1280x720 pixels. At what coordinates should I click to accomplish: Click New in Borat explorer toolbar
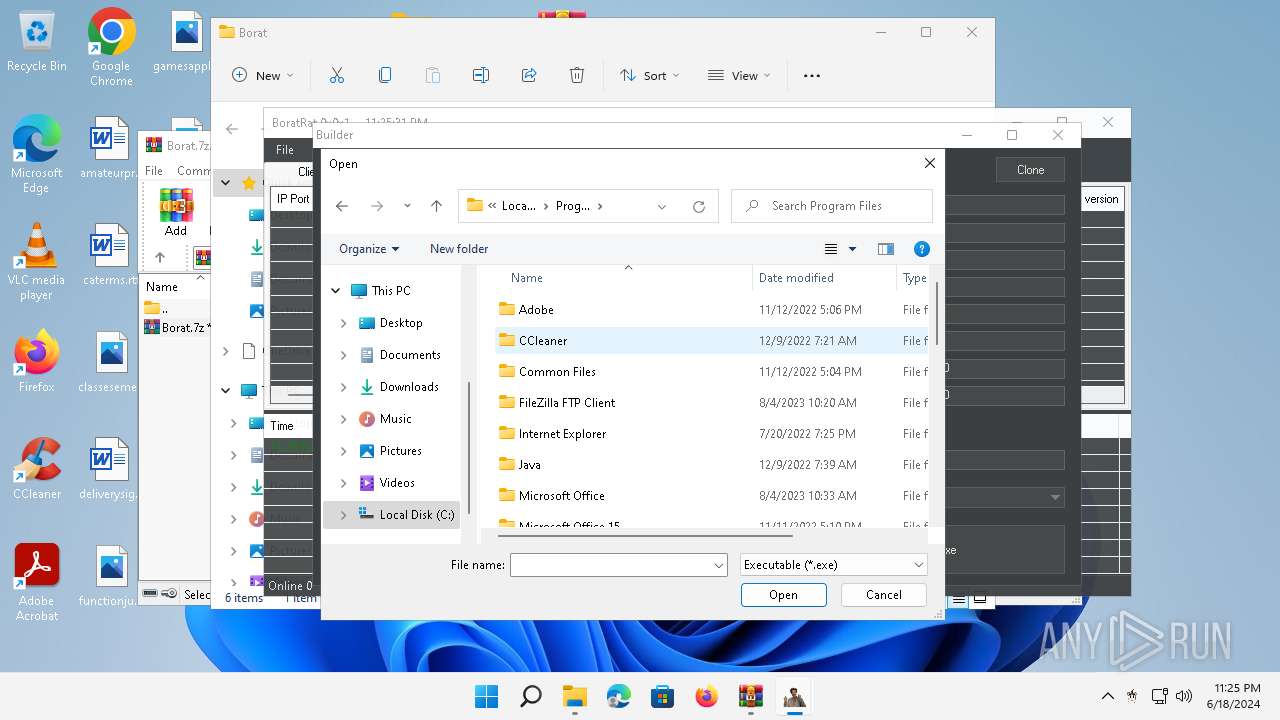click(x=262, y=75)
